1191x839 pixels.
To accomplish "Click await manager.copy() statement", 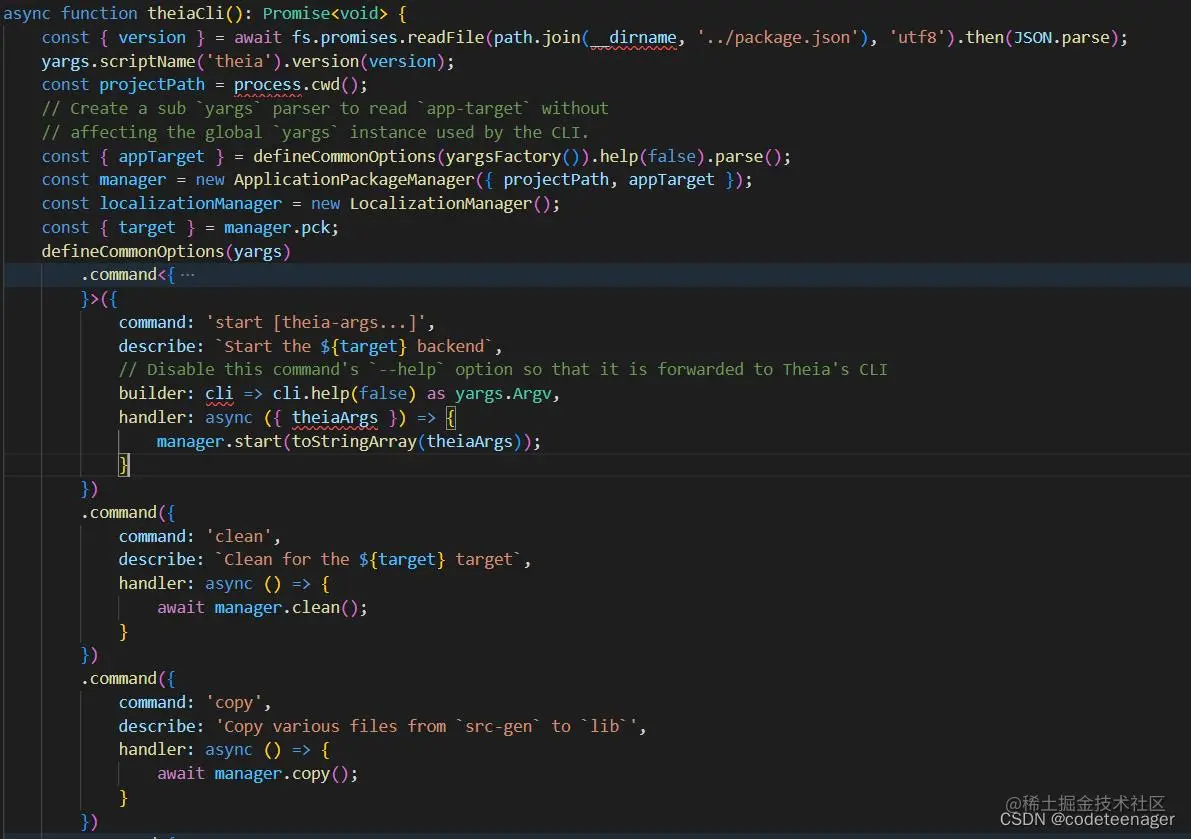I will point(257,774).
